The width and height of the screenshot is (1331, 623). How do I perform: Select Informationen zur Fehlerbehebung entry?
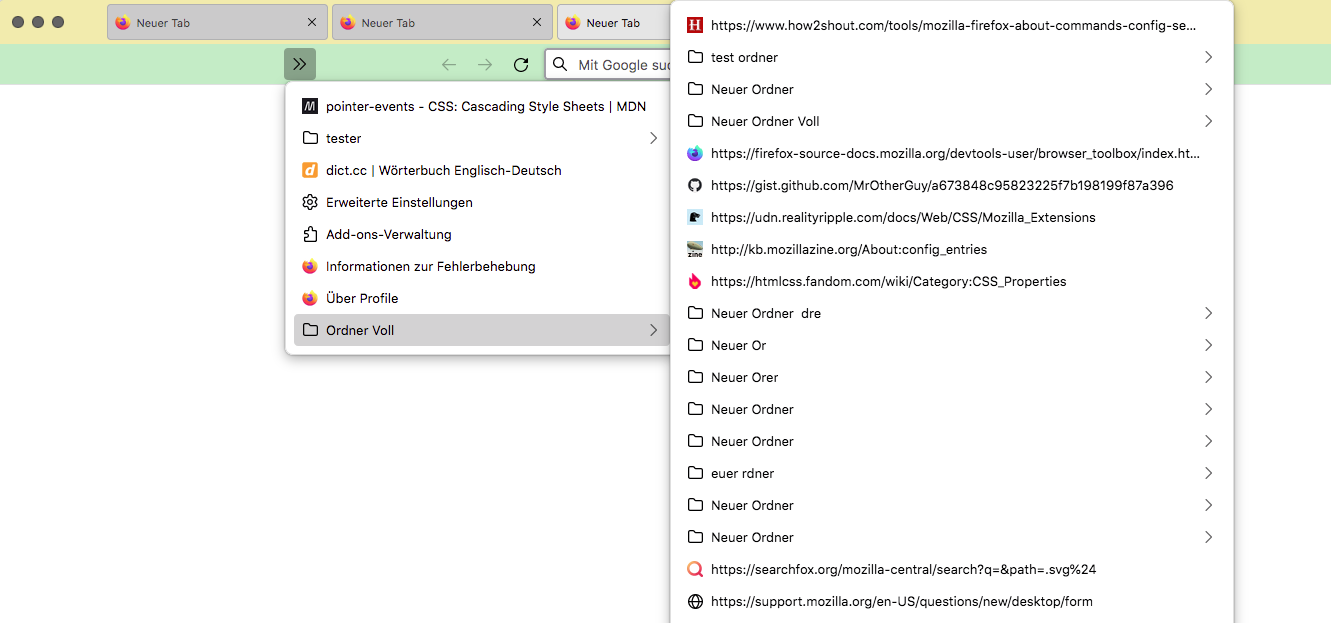click(x=430, y=266)
